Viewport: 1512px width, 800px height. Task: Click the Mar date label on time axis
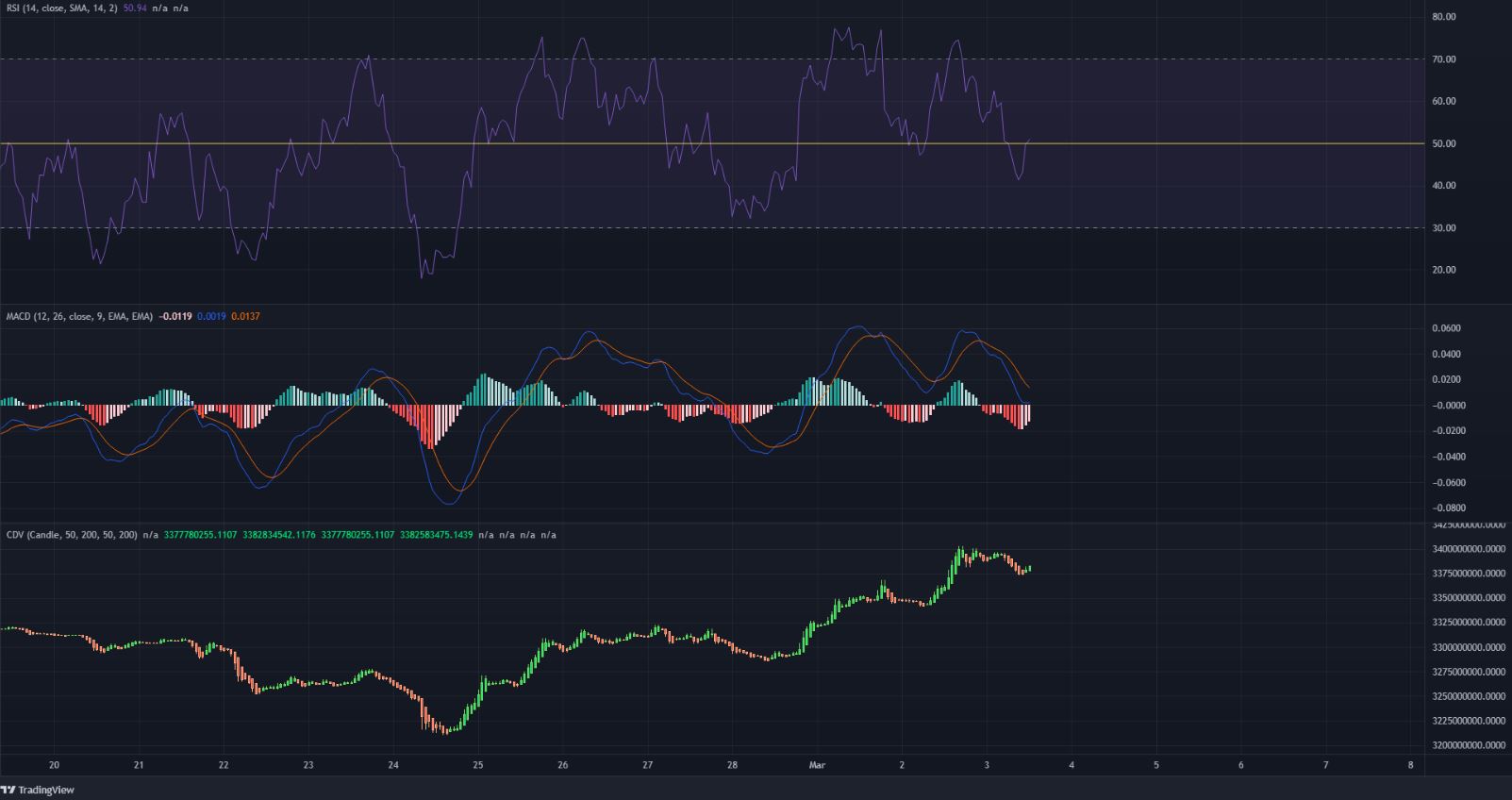(817, 765)
